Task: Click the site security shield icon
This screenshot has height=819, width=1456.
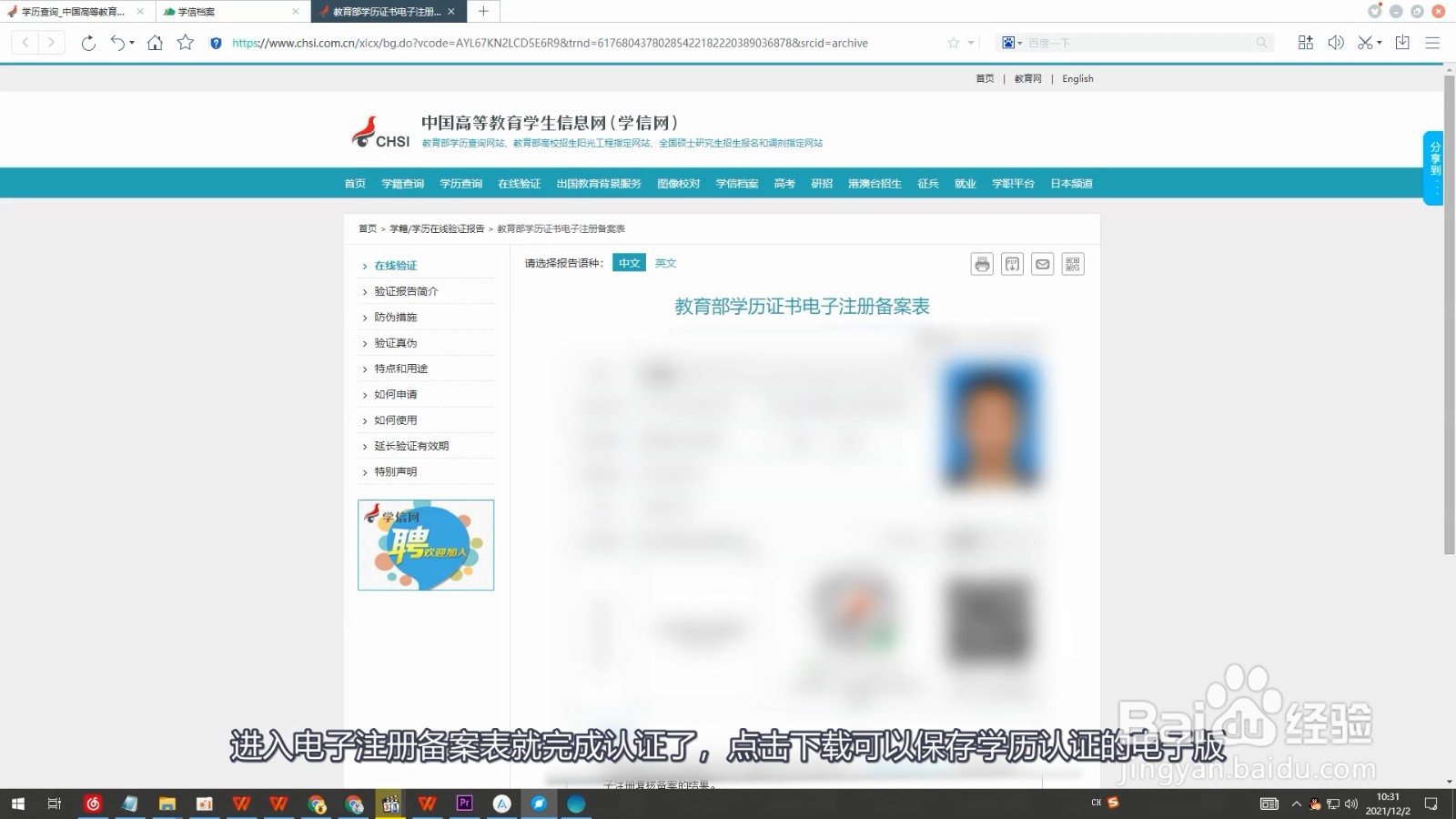Action: 216,43
